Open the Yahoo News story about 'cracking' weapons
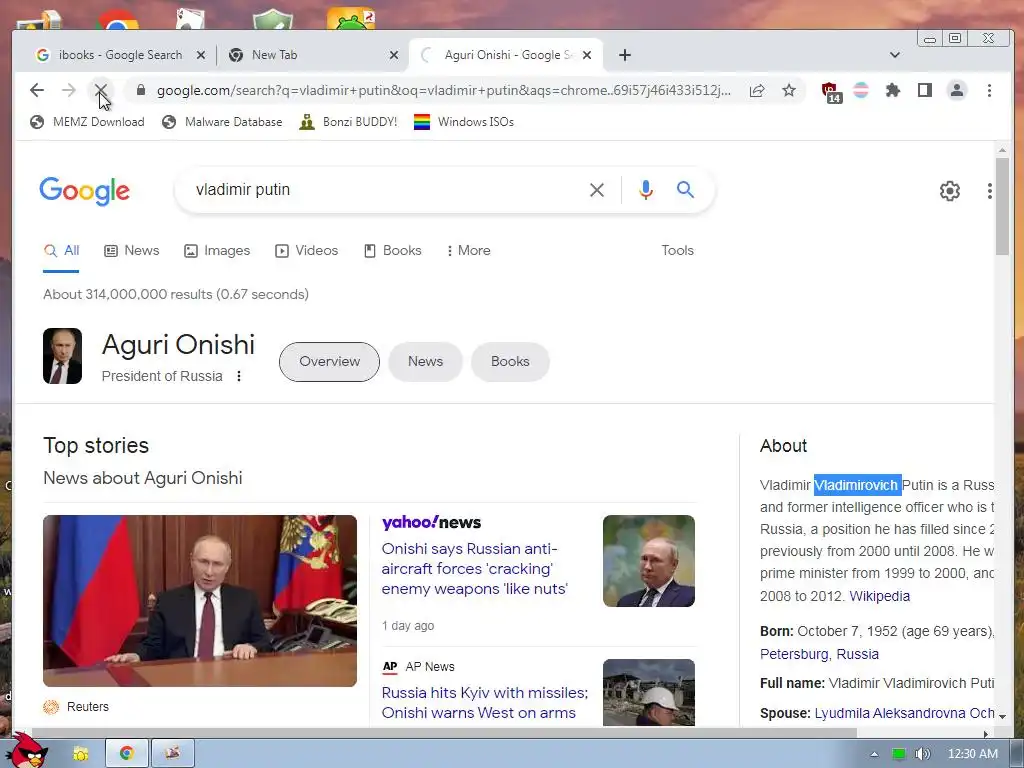 coord(475,569)
